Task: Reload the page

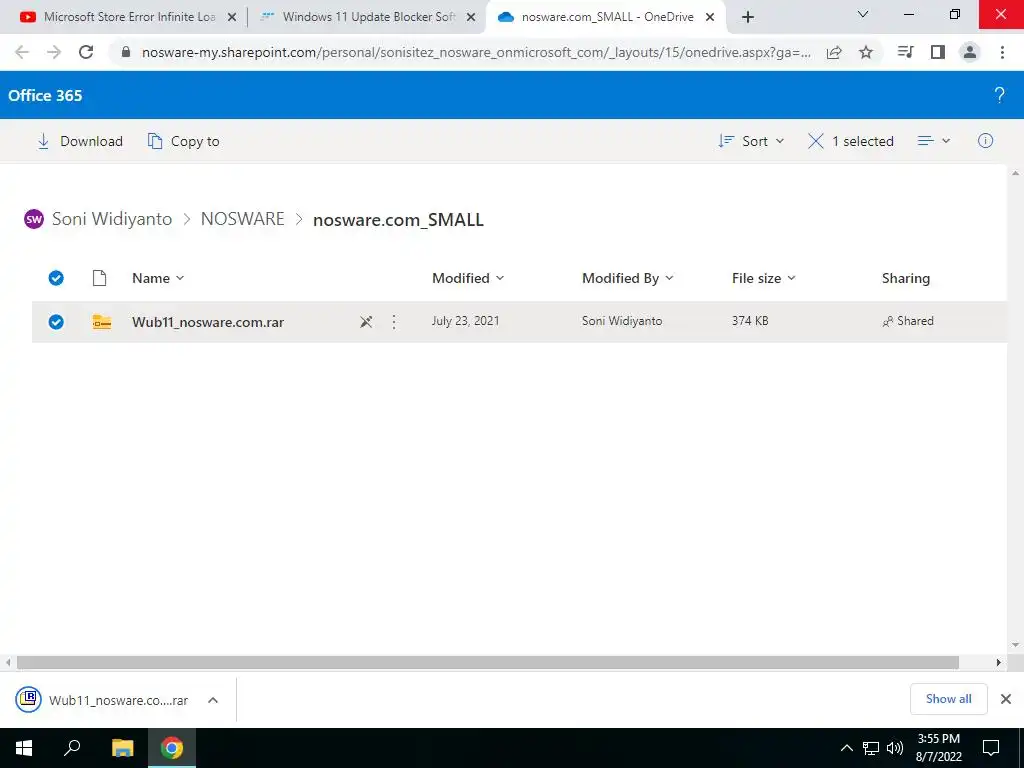Action: pyautogui.click(x=86, y=52)
